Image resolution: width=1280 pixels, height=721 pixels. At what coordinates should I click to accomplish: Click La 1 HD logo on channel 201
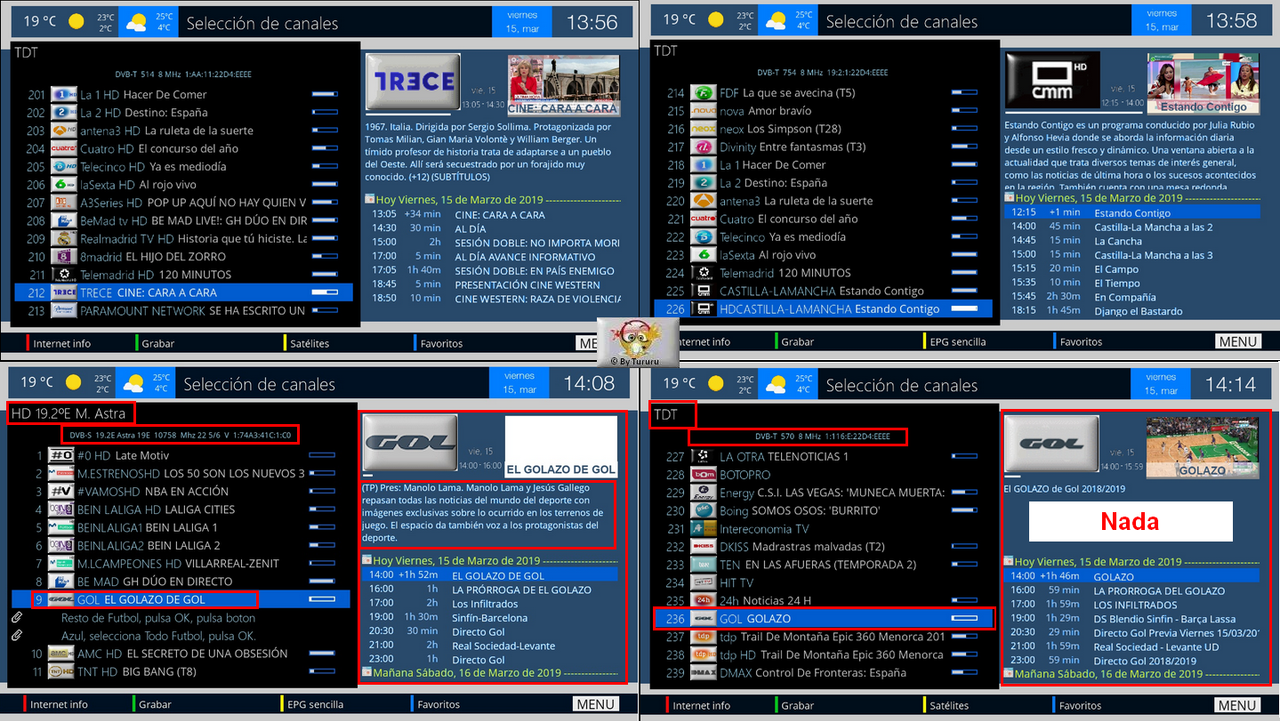click(64, 95)
